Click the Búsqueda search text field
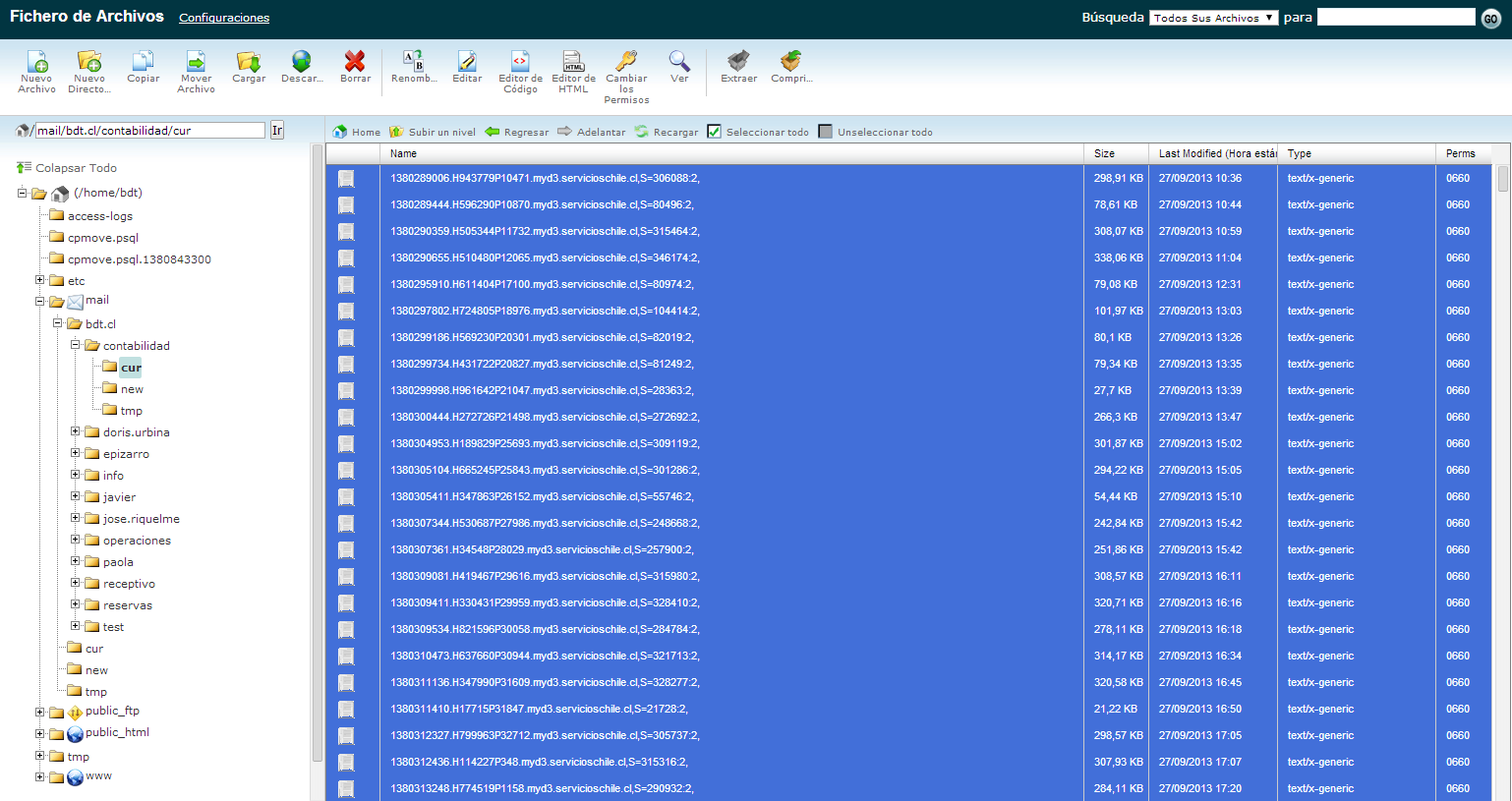Viewport: 1512px width, 801px height. tap(1395, 18)
